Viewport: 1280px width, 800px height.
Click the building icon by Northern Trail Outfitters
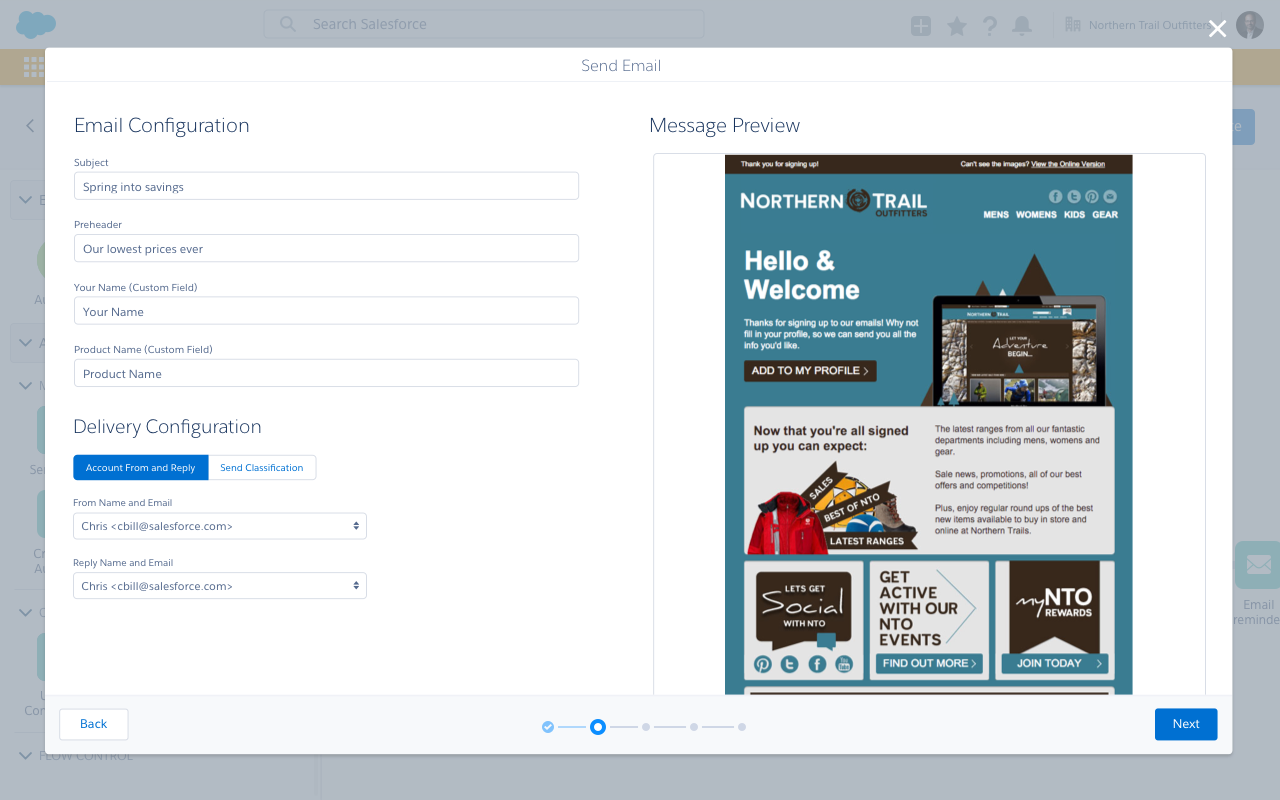pyautogui.click(x=1074, y=24)
